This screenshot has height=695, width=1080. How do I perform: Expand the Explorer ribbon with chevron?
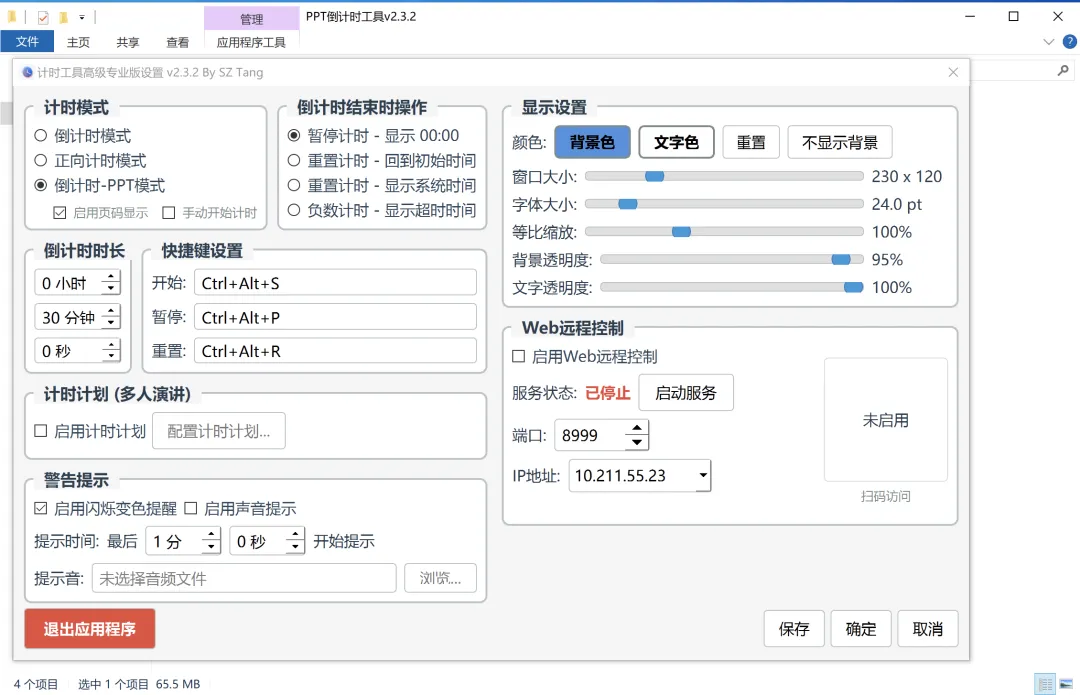coord(1048,42)
